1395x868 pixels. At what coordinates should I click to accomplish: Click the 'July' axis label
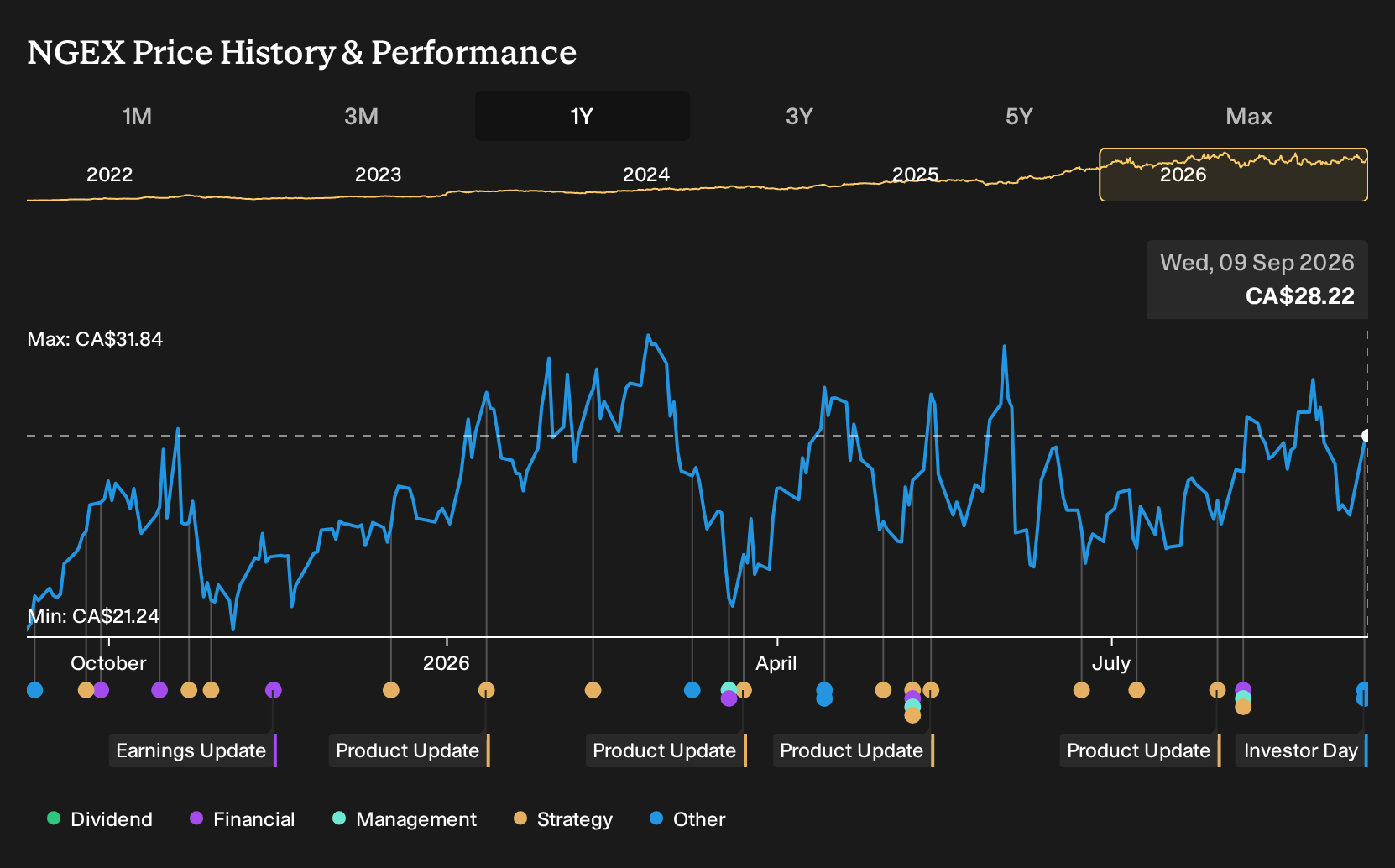tap(1111, 663)
